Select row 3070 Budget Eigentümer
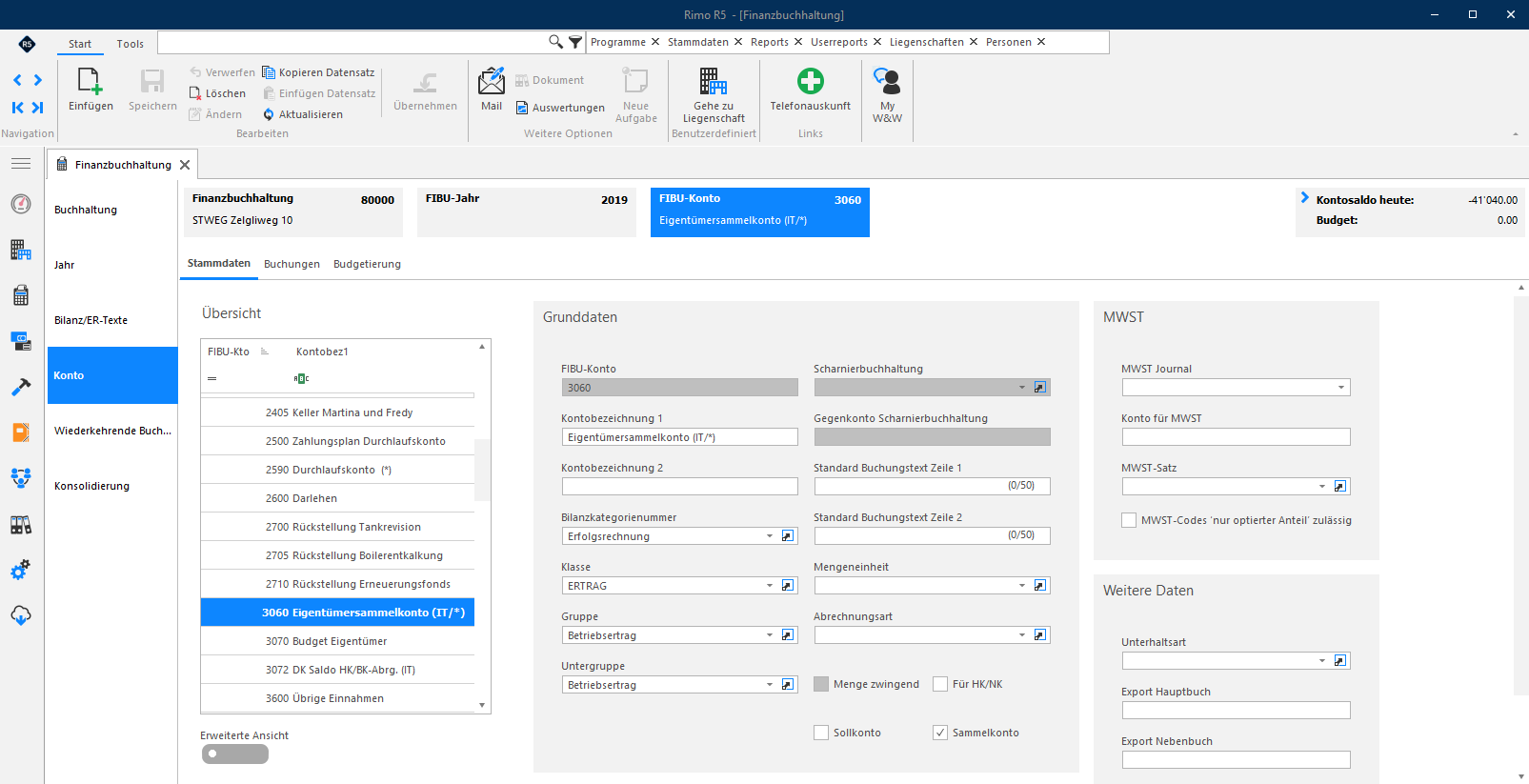The height and width of the screenshot is (784, 1529). pyautogui.click(x=337, y=641)
